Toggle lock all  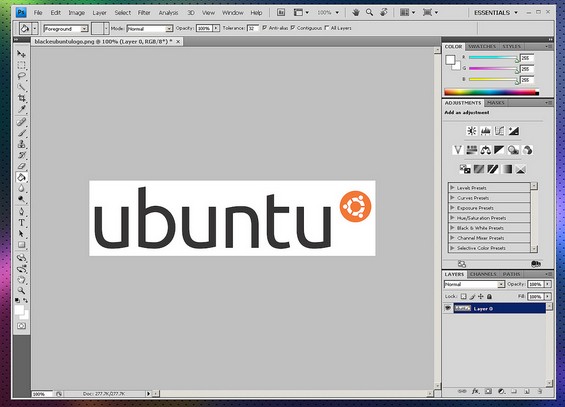(489, 296)
